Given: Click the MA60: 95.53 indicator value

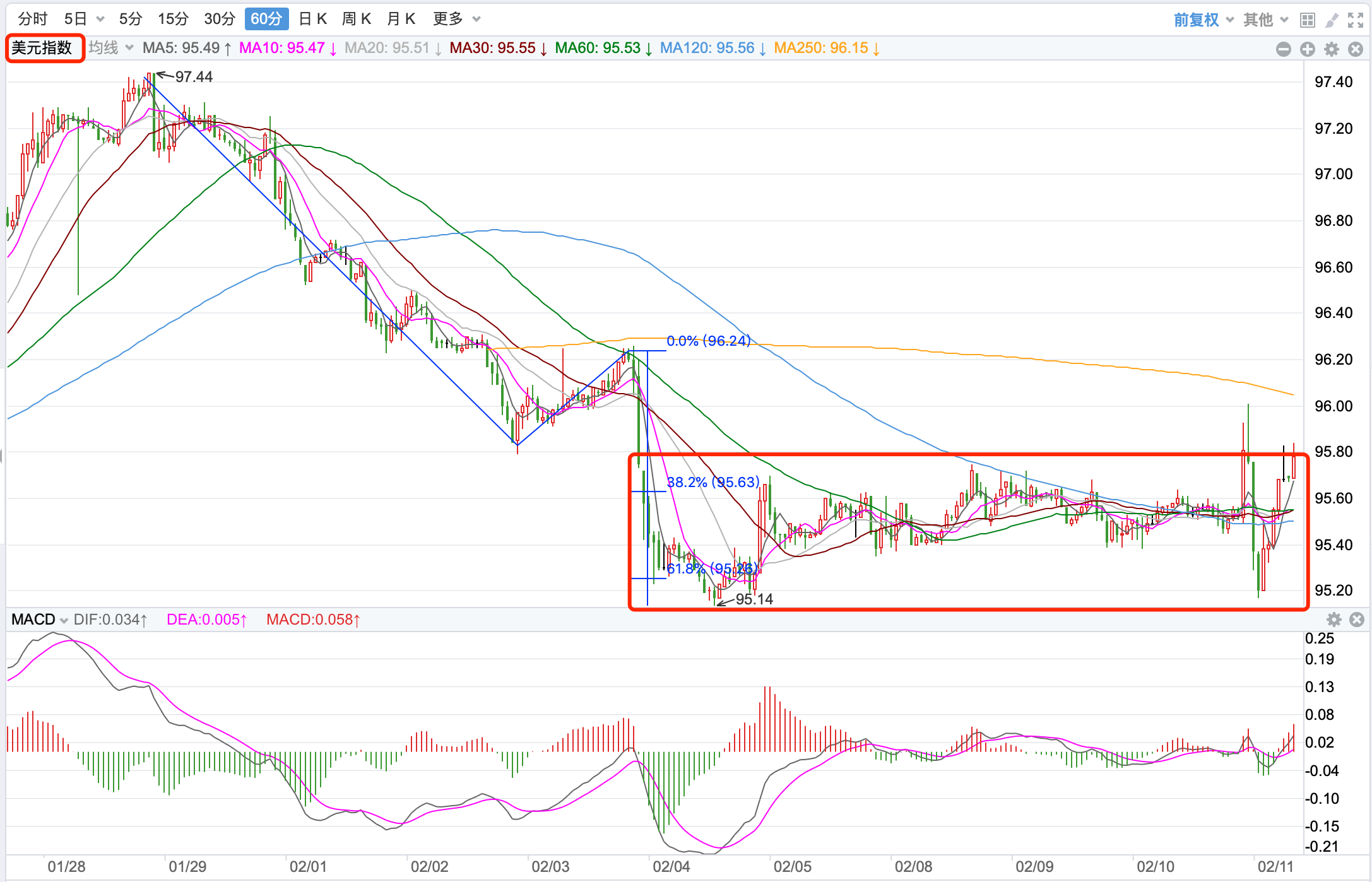Looking at the screenshot, I should 604,48.
